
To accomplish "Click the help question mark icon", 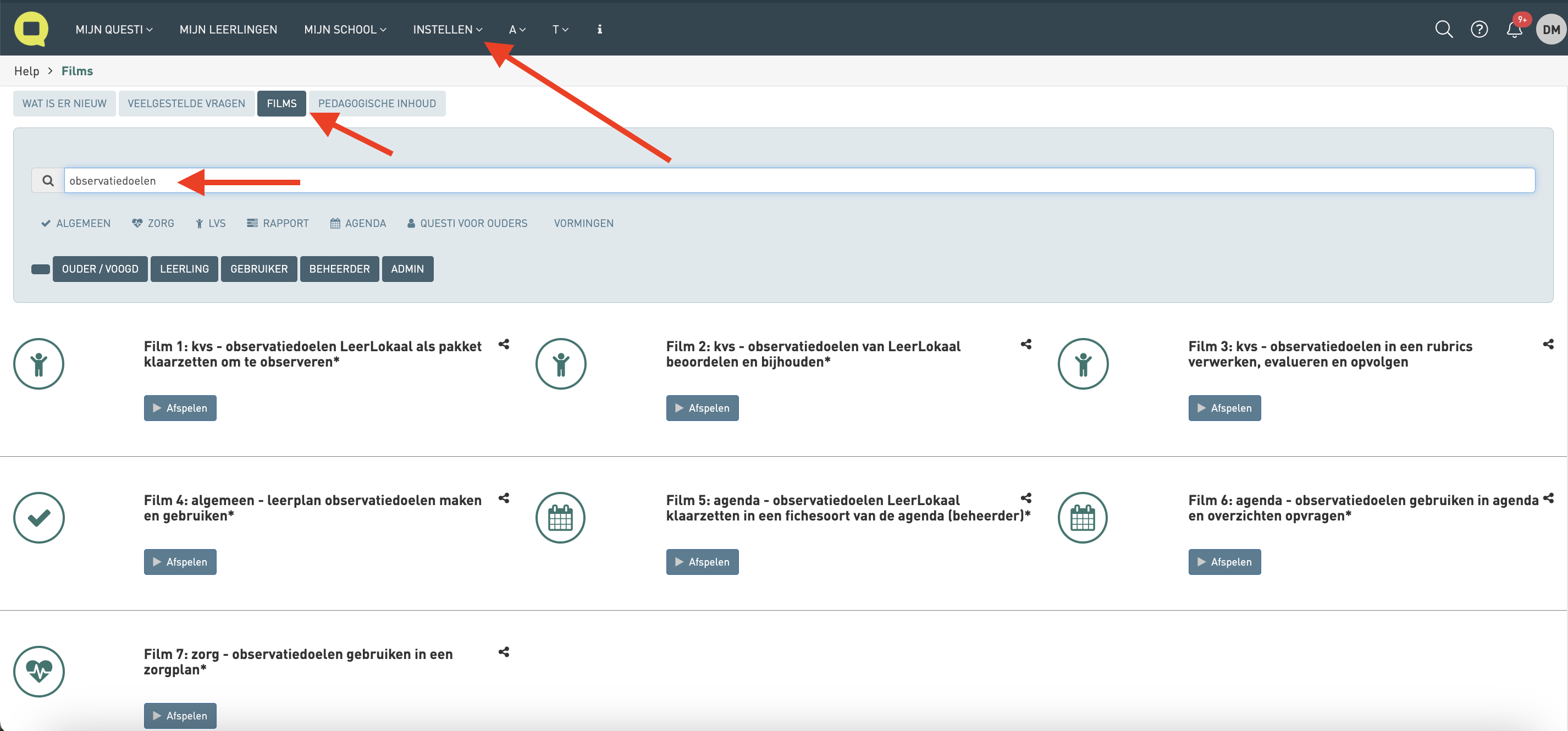I will pyautogui.click(x=1478, y=29).
